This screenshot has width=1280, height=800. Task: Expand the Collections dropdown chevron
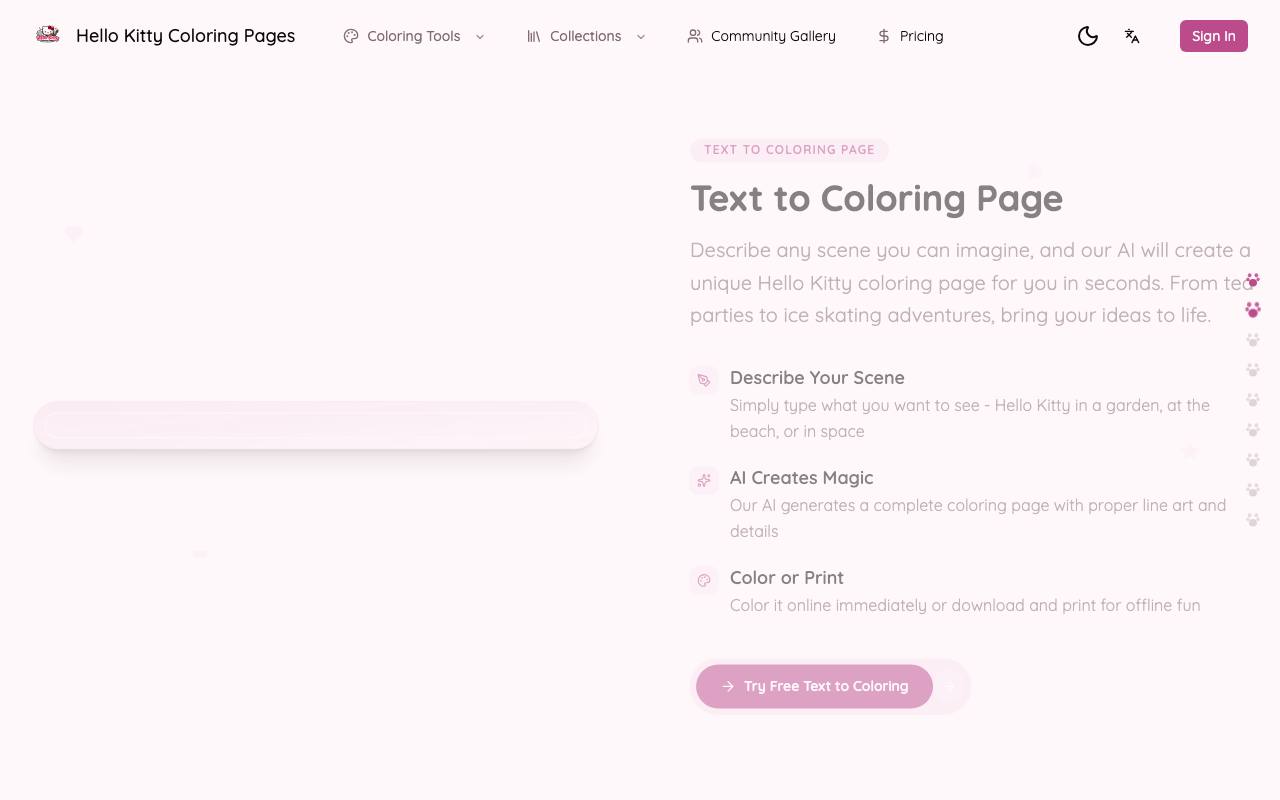tap(641, 36)
